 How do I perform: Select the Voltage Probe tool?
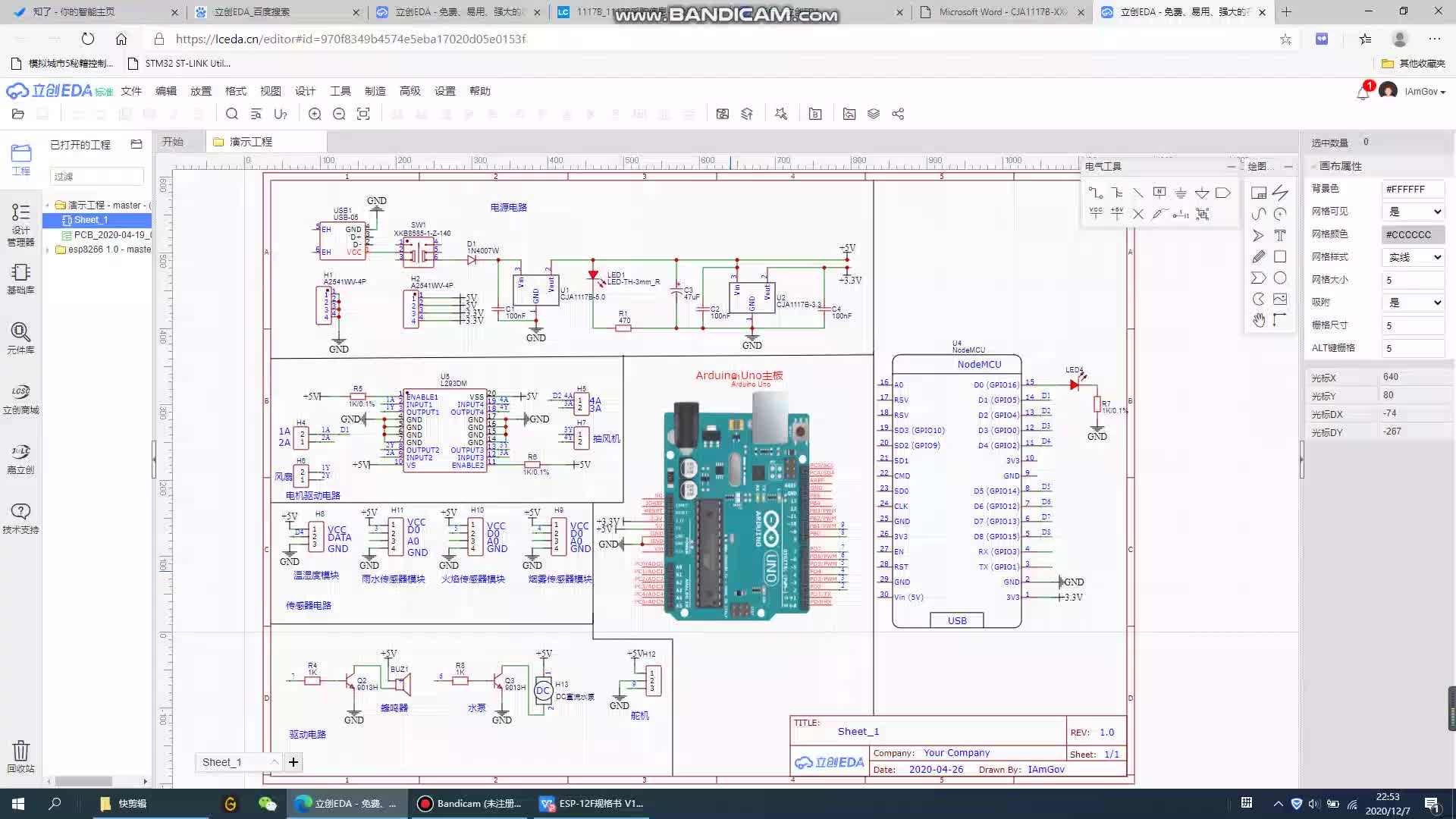tap(1159, 214)
